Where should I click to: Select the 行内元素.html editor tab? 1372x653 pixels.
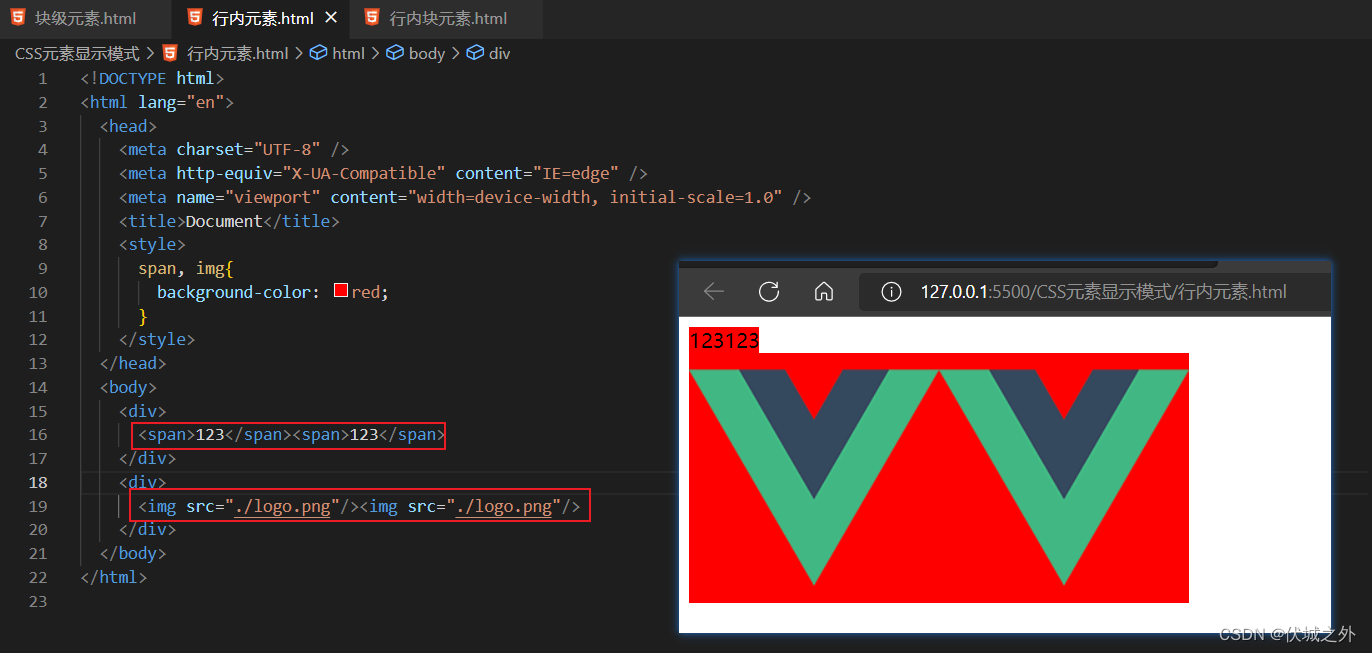coord(263,18)
